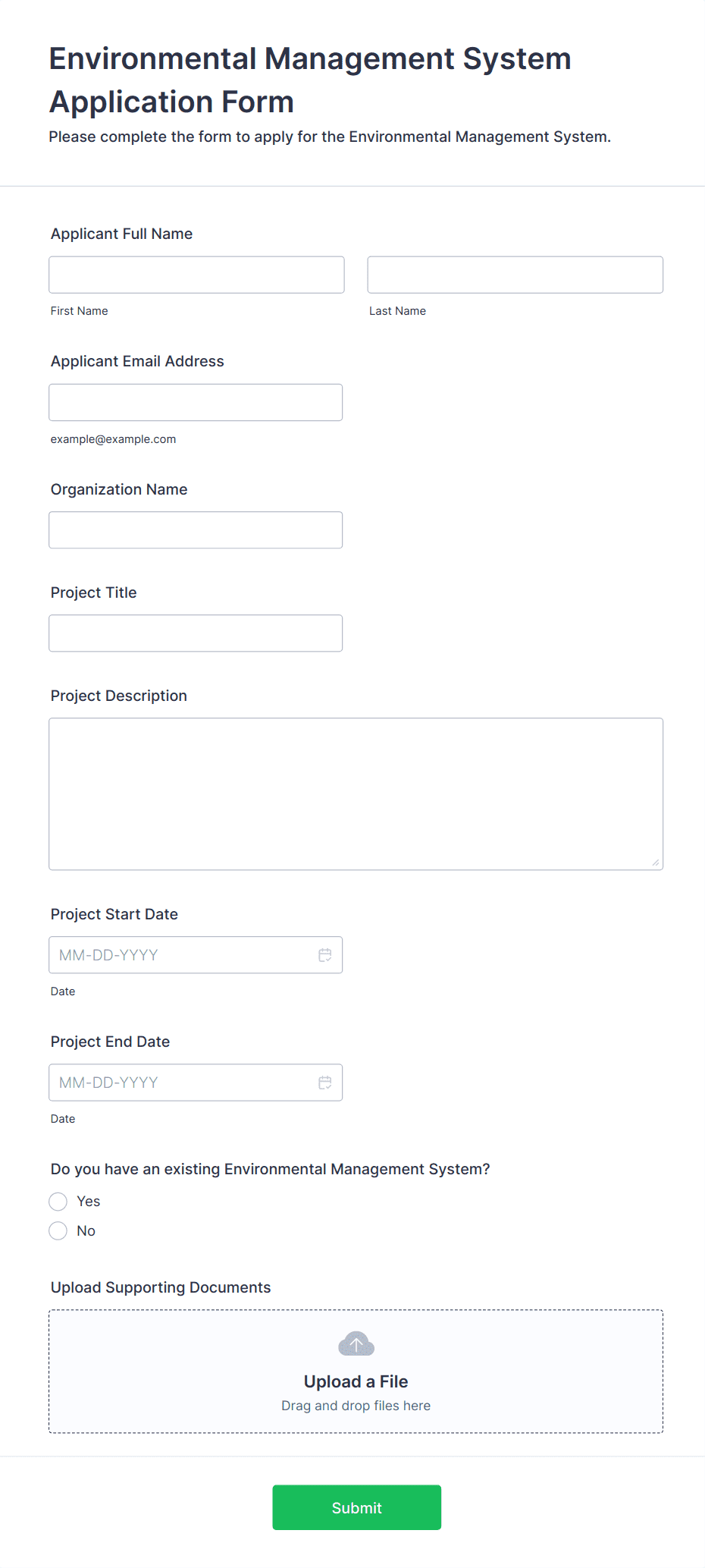Click the Submit button
Screen dimensions: 705x1568
[356, 1507]
